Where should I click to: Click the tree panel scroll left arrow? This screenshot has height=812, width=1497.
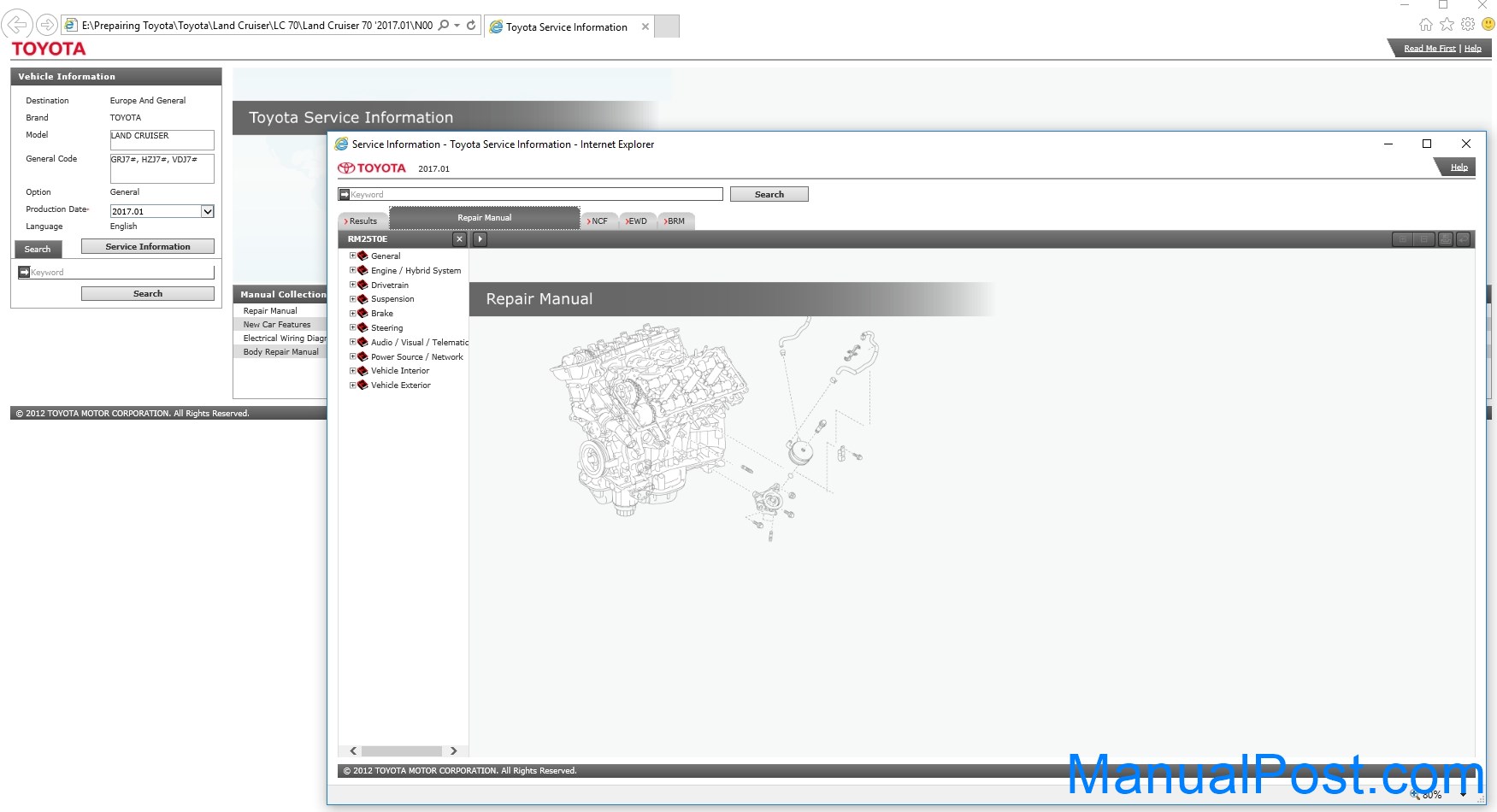tap(353, 751)
